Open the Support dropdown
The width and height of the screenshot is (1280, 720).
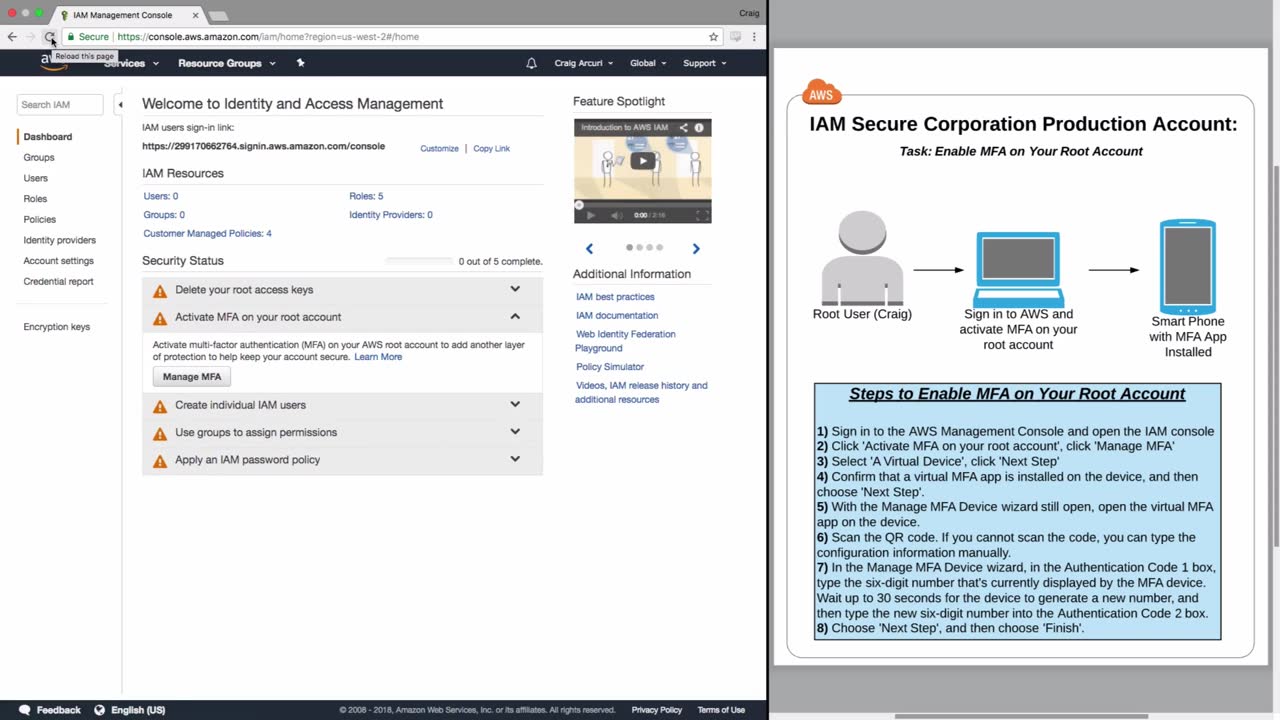[x=704, y=63]
